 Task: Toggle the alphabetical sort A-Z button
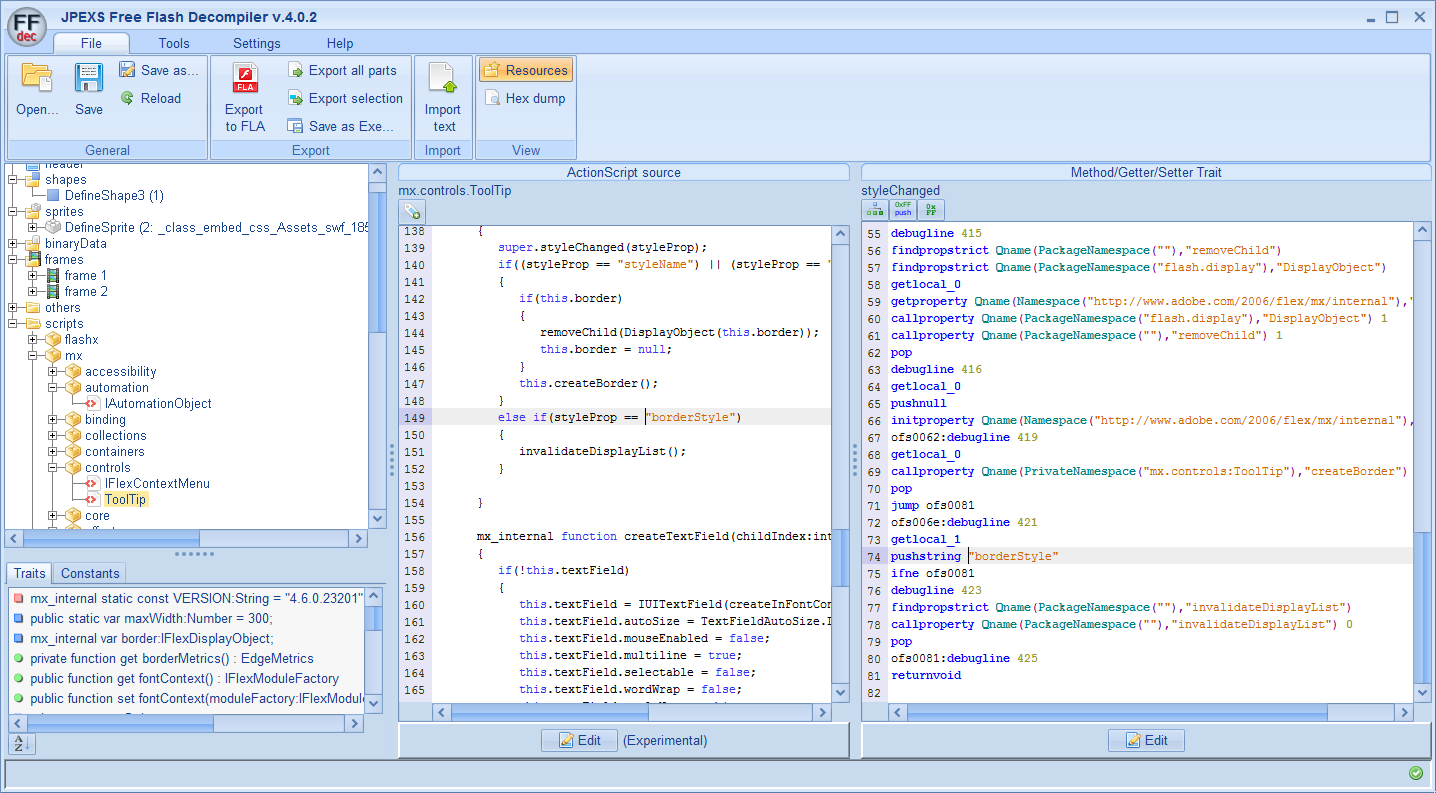(21, 743)
